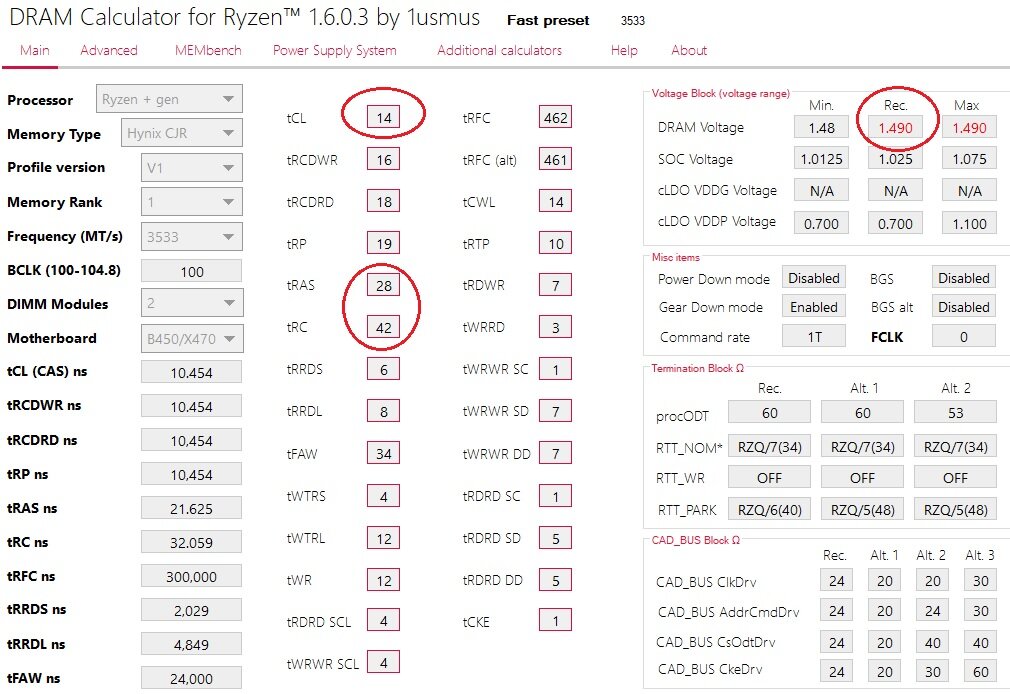Focus the tRRDS timing field
Screen dimensions: 1010x694
click(383, 369)
